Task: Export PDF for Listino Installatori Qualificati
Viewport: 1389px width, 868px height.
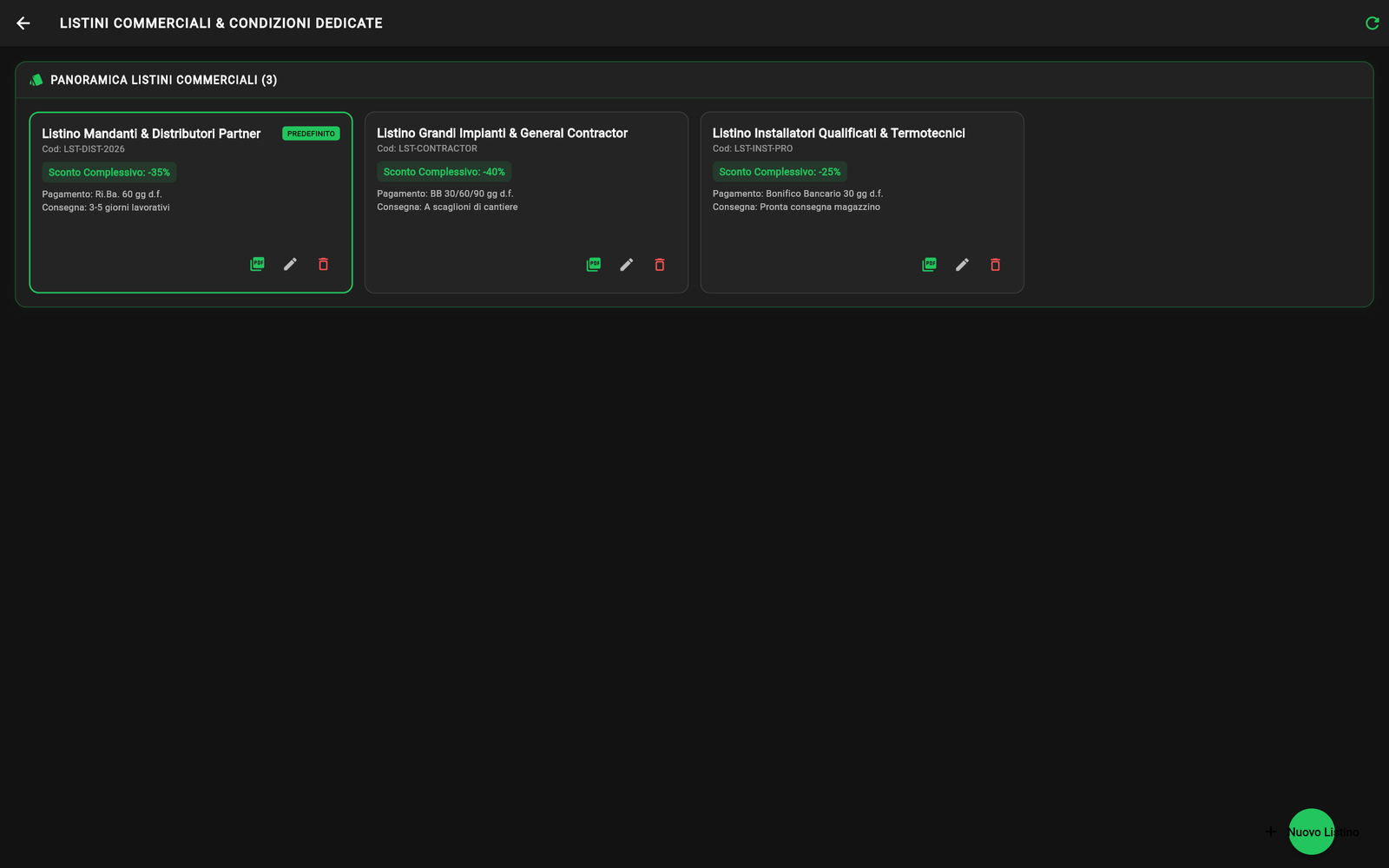Action: (x=929, y=265)
